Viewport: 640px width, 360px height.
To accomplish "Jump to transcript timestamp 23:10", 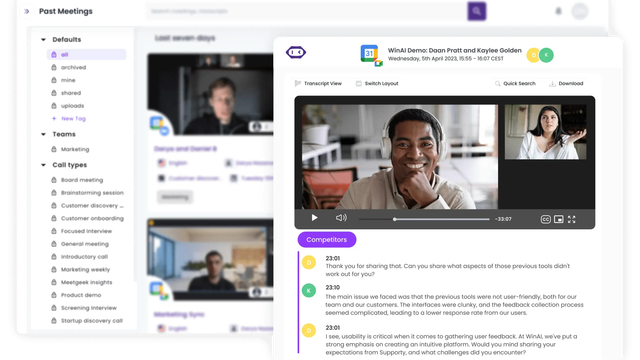I will click(333, 287).
